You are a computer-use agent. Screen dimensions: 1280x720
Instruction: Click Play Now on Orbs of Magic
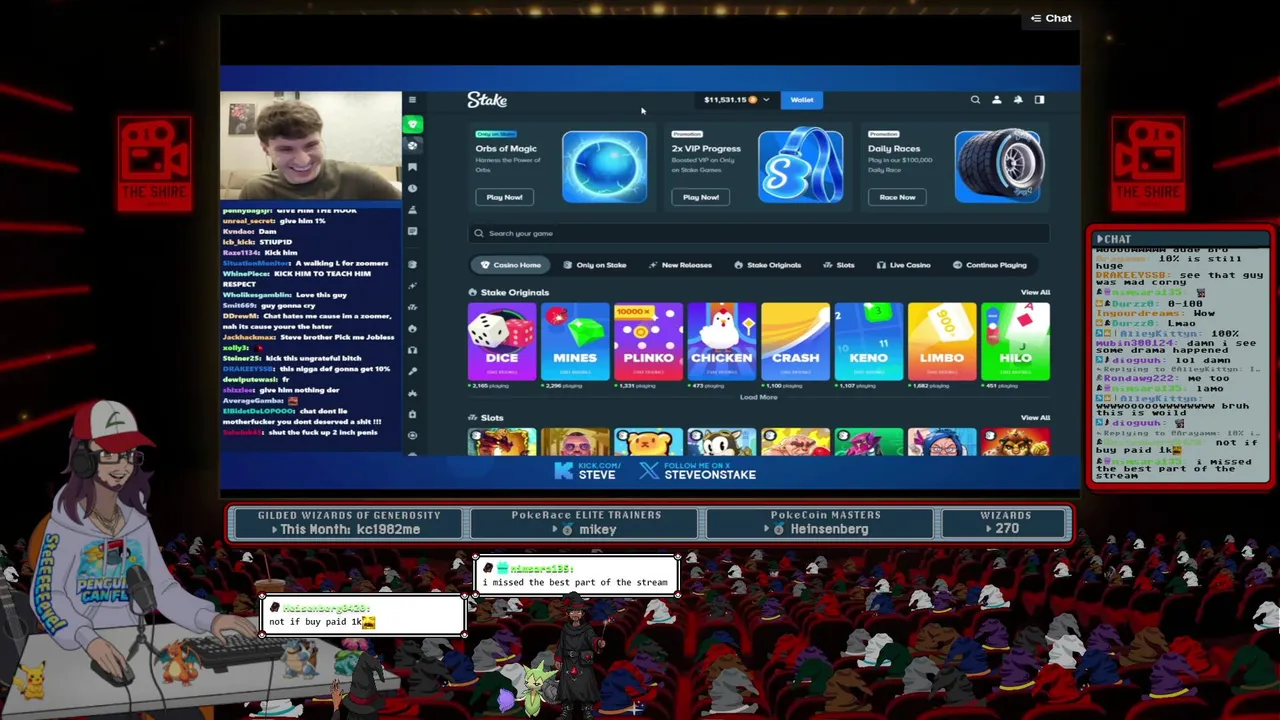click(x=504, y=197)
